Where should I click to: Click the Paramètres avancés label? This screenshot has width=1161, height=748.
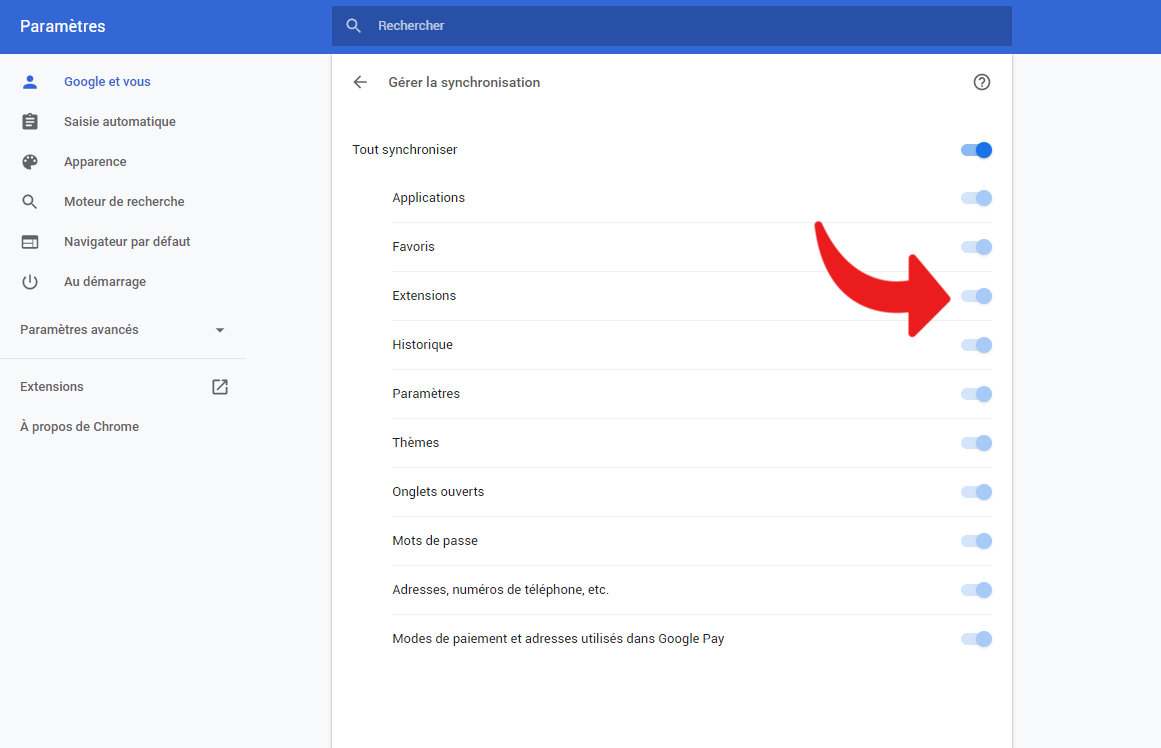(79, 330)
